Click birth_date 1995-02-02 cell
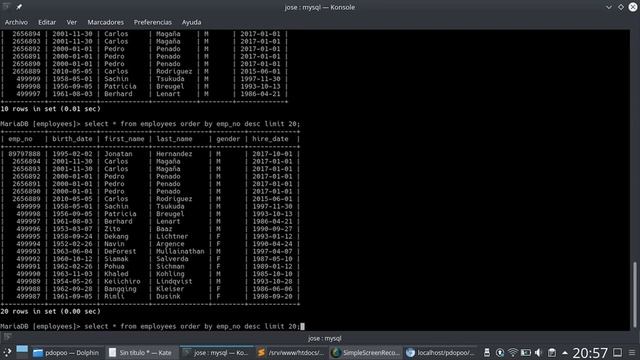The image size is (640, 360). 72,154
